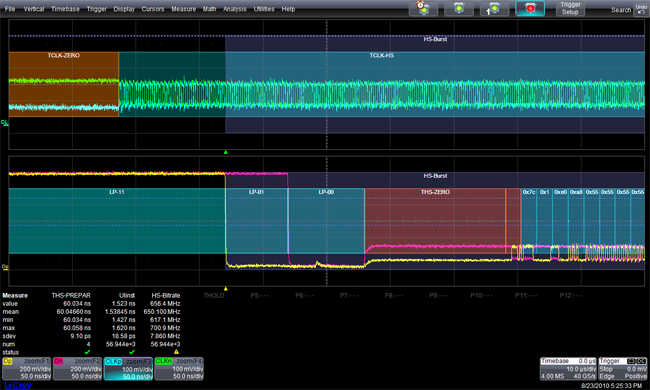Image resolution: width=650 pixels, height=390 pixels.
Task: Open the File menu
Action: [x=10, y=9]
